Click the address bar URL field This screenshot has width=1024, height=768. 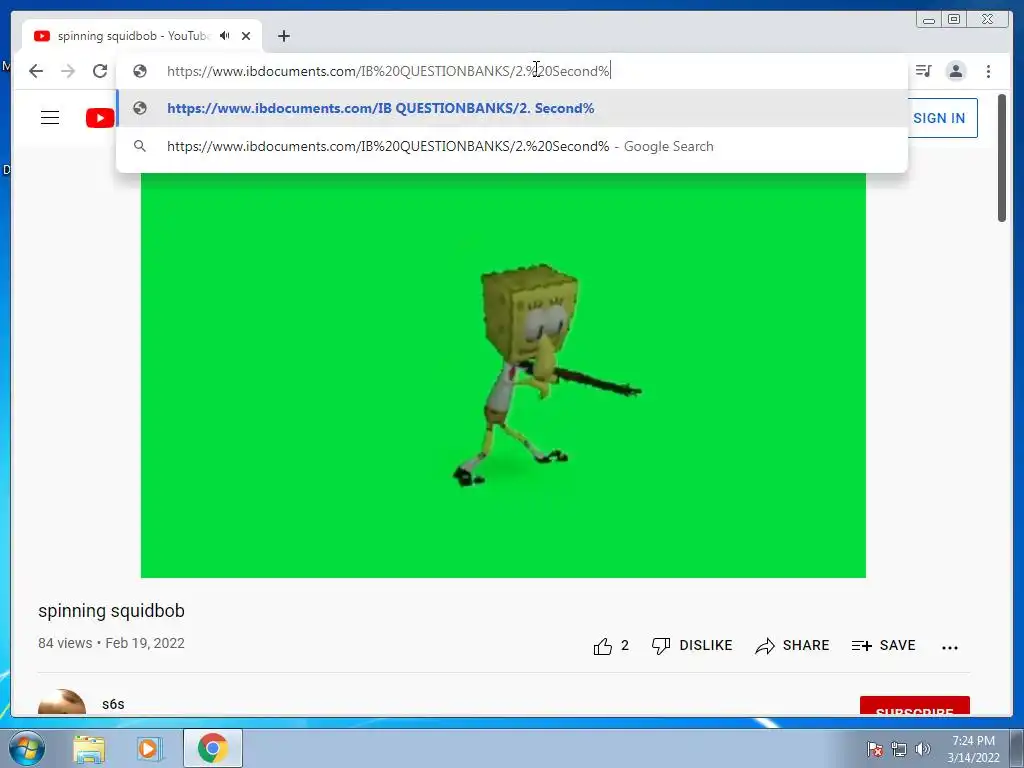(512, 71)
